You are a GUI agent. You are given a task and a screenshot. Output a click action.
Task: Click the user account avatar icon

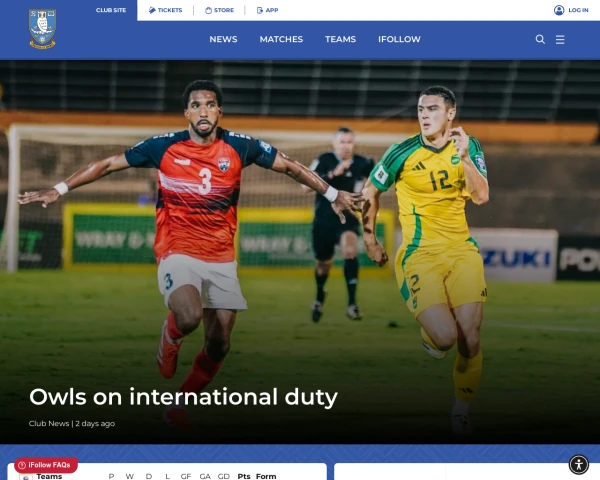pos(559,10)
